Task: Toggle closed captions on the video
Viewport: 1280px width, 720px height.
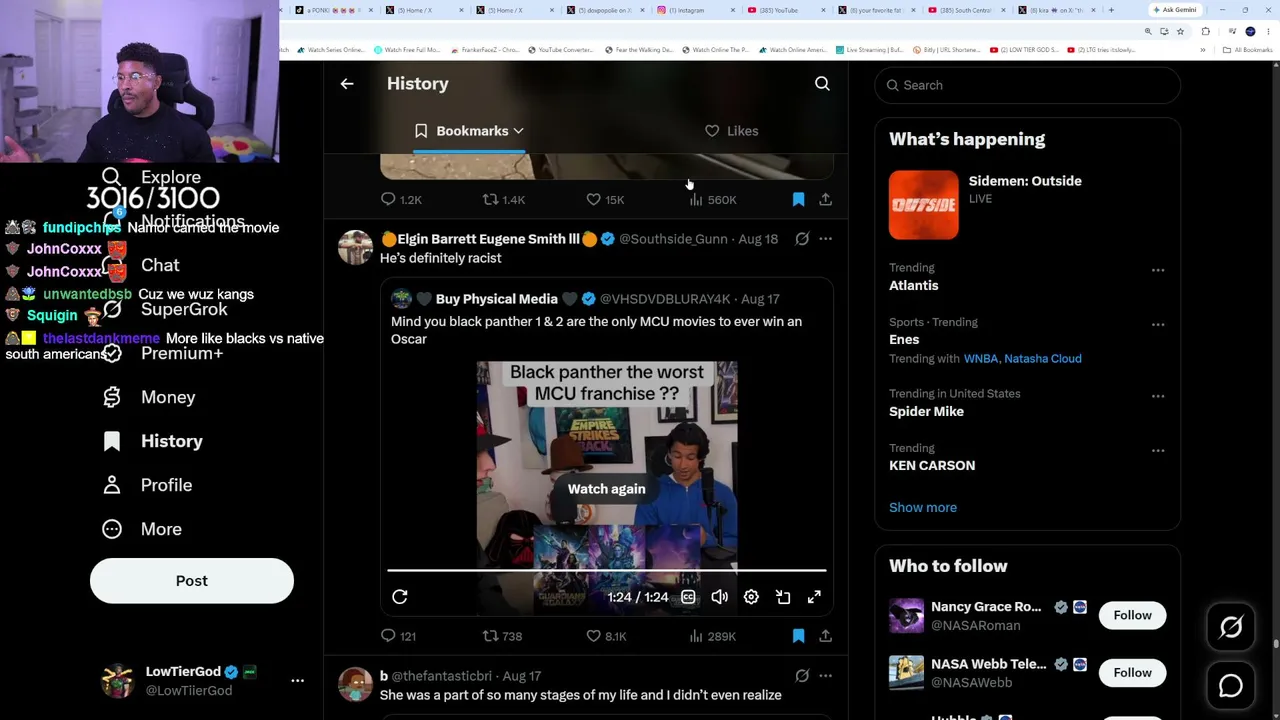Action: pyautogui.click(x=688, y=597)
